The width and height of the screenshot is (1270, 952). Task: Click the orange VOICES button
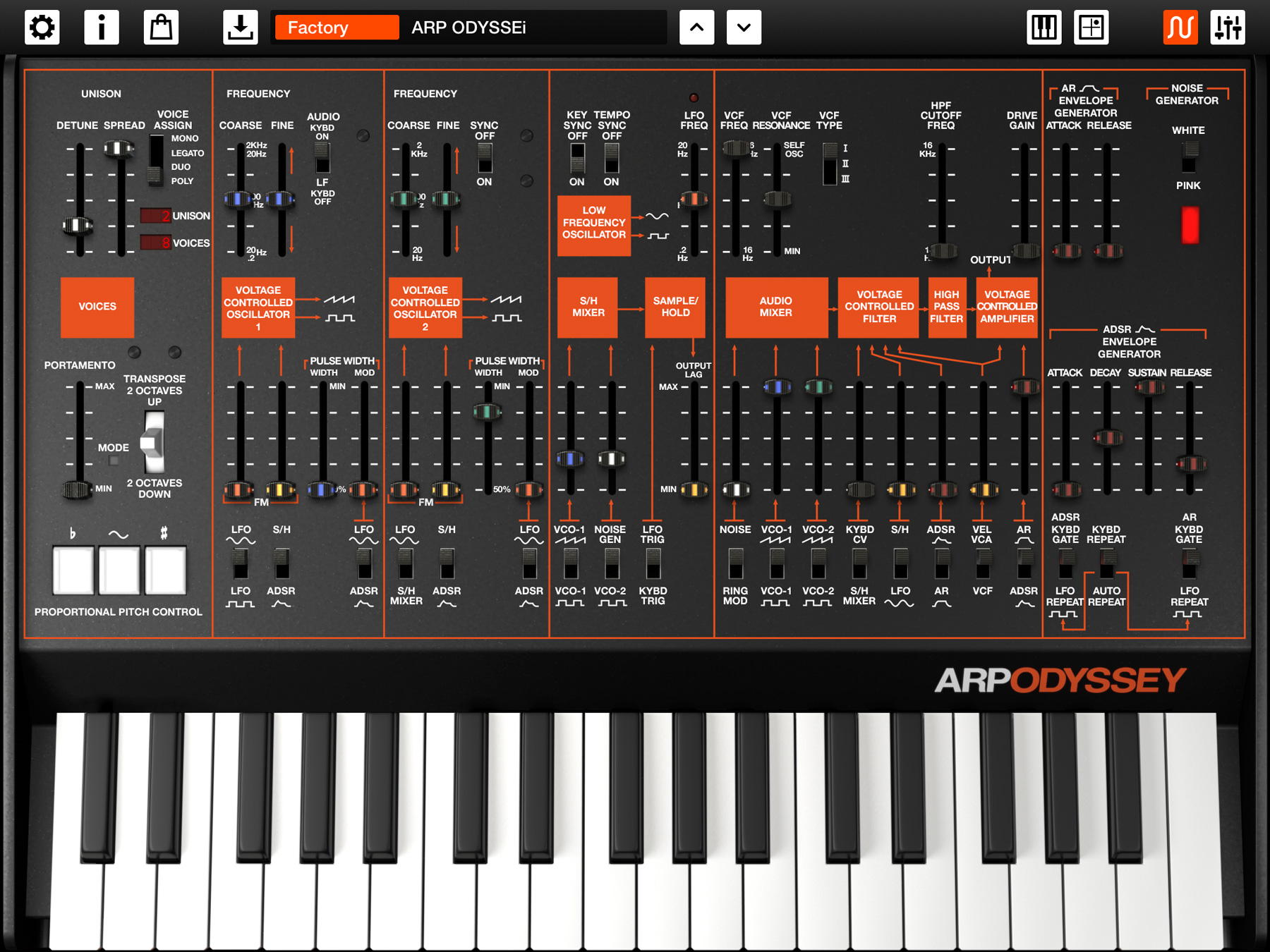coord(97,307)
